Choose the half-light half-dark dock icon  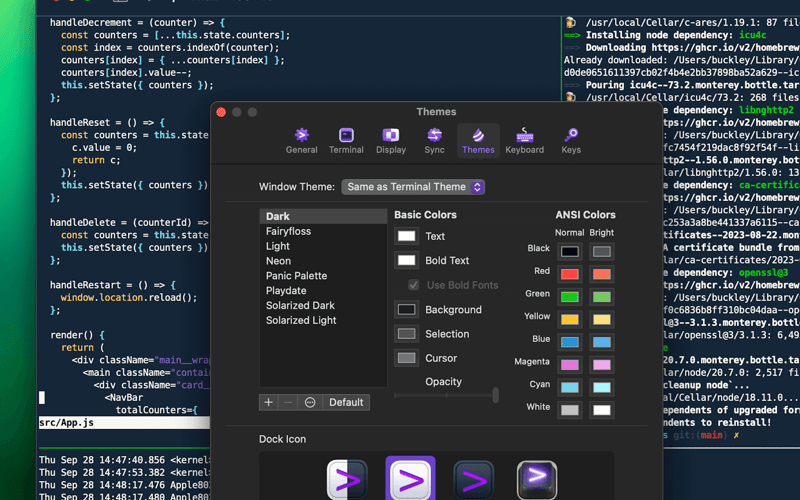click(x=347, y=480)
